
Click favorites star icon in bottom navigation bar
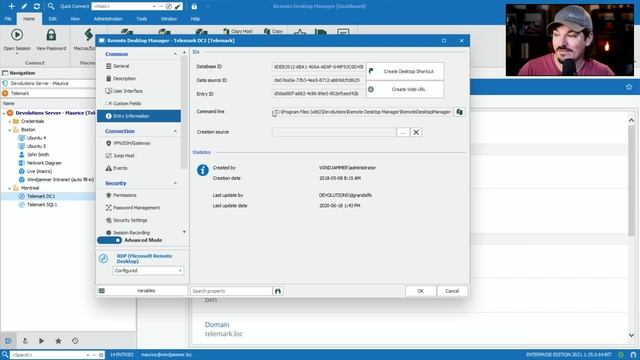58,341
